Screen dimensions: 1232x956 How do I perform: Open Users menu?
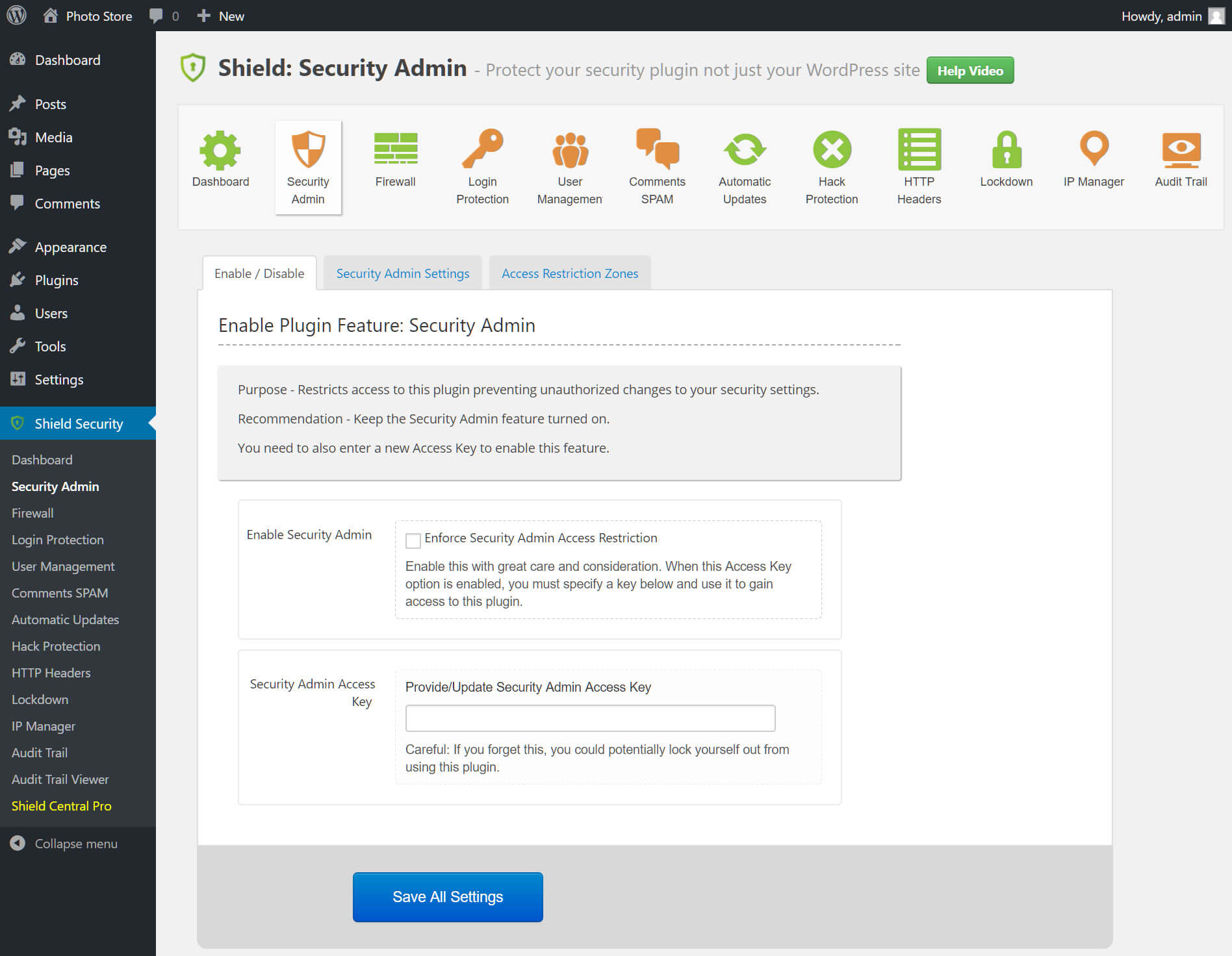pos(51,313)
